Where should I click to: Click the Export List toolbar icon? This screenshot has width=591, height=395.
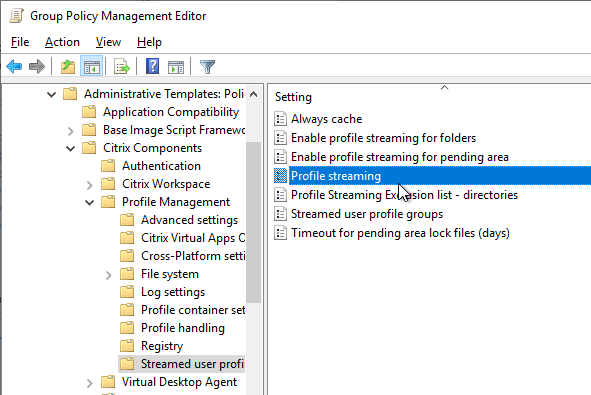(x=122, y=67)
